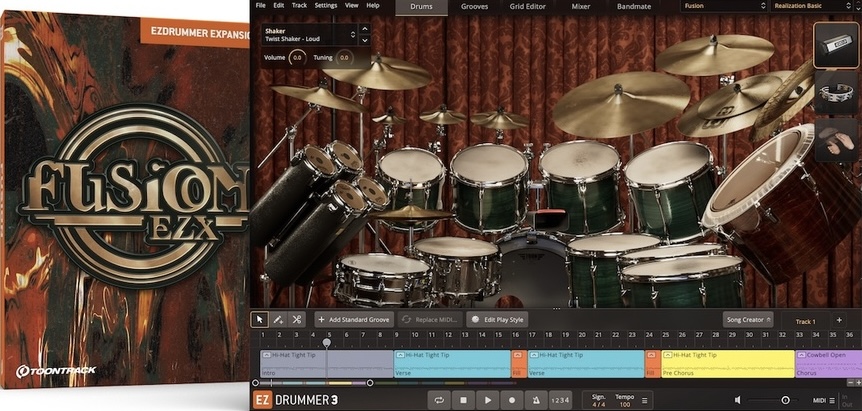The height and width of the screenshot is (411, 862).
Task: Select the Track 1 tab
Action: click(x=806, y=321)
